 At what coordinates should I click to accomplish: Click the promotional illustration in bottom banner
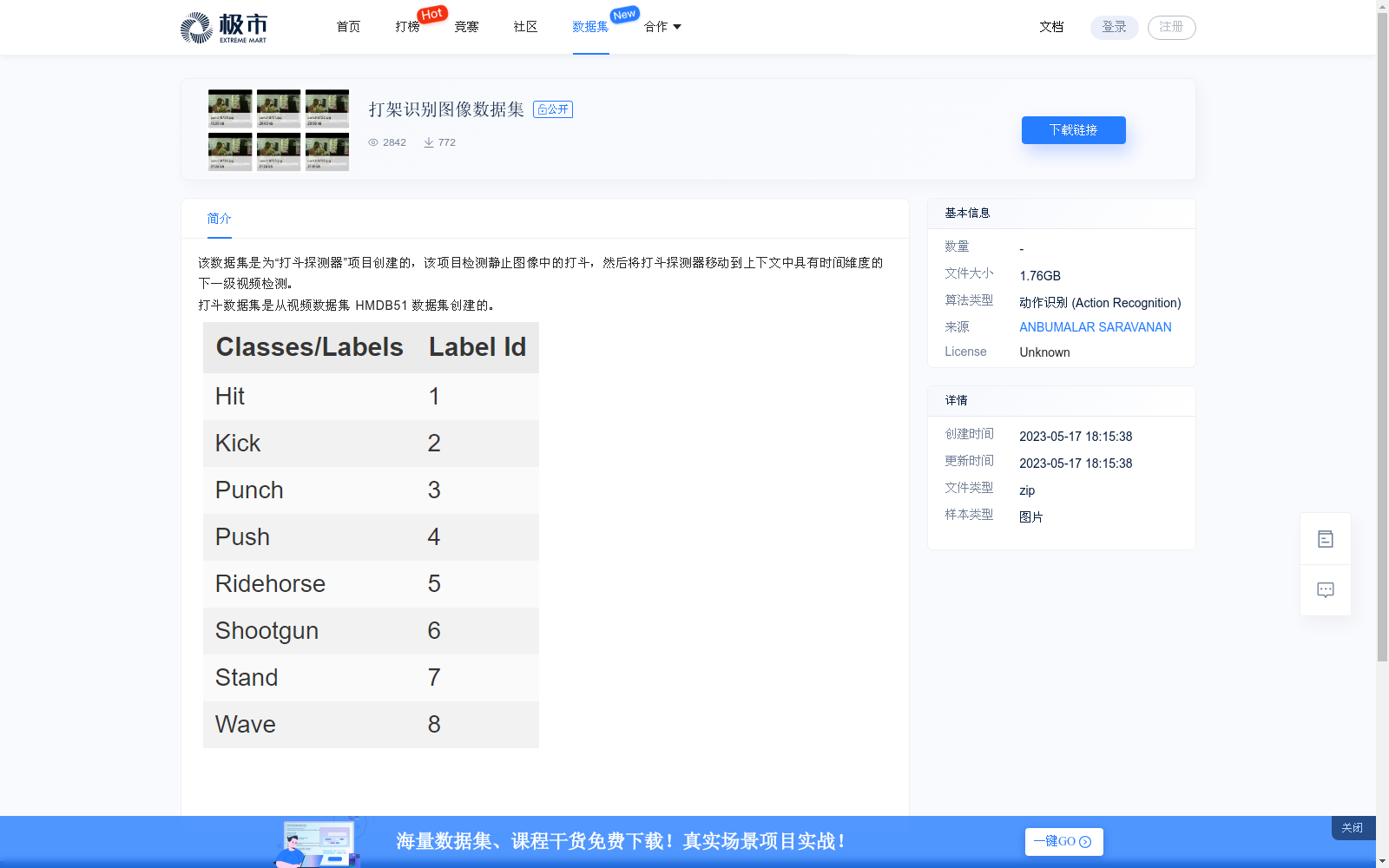click(319, 842)
